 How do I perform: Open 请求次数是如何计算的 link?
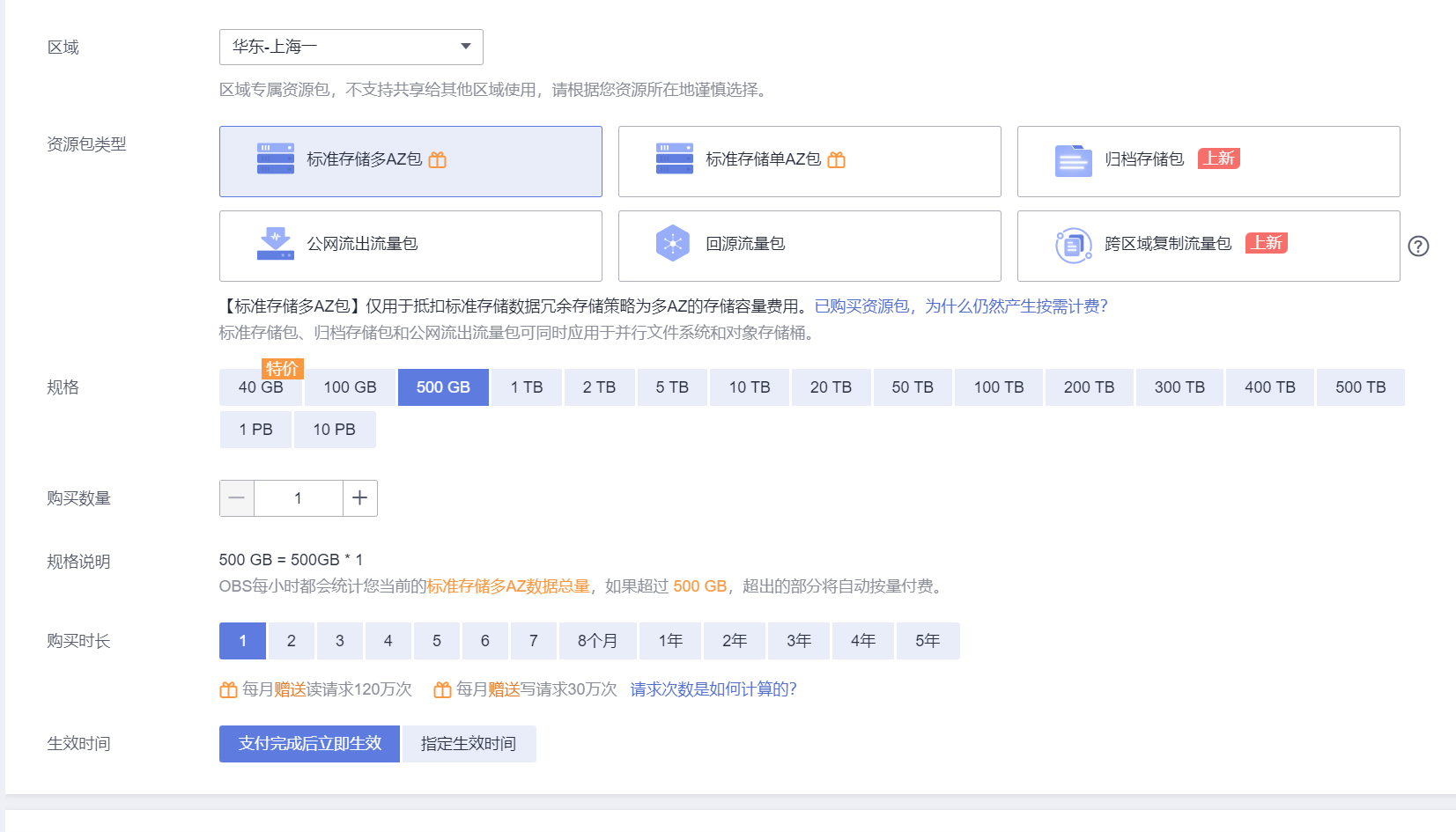point(713,689)
